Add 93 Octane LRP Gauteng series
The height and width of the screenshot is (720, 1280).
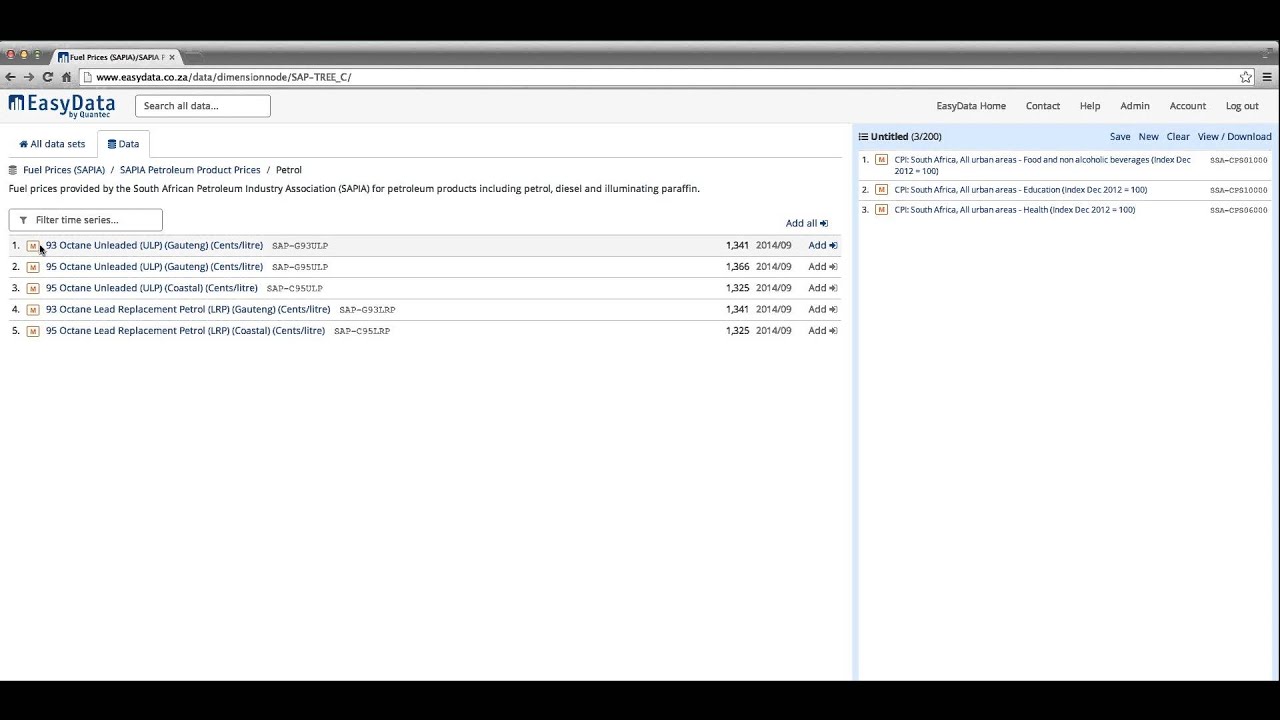[x=823, y=309]
